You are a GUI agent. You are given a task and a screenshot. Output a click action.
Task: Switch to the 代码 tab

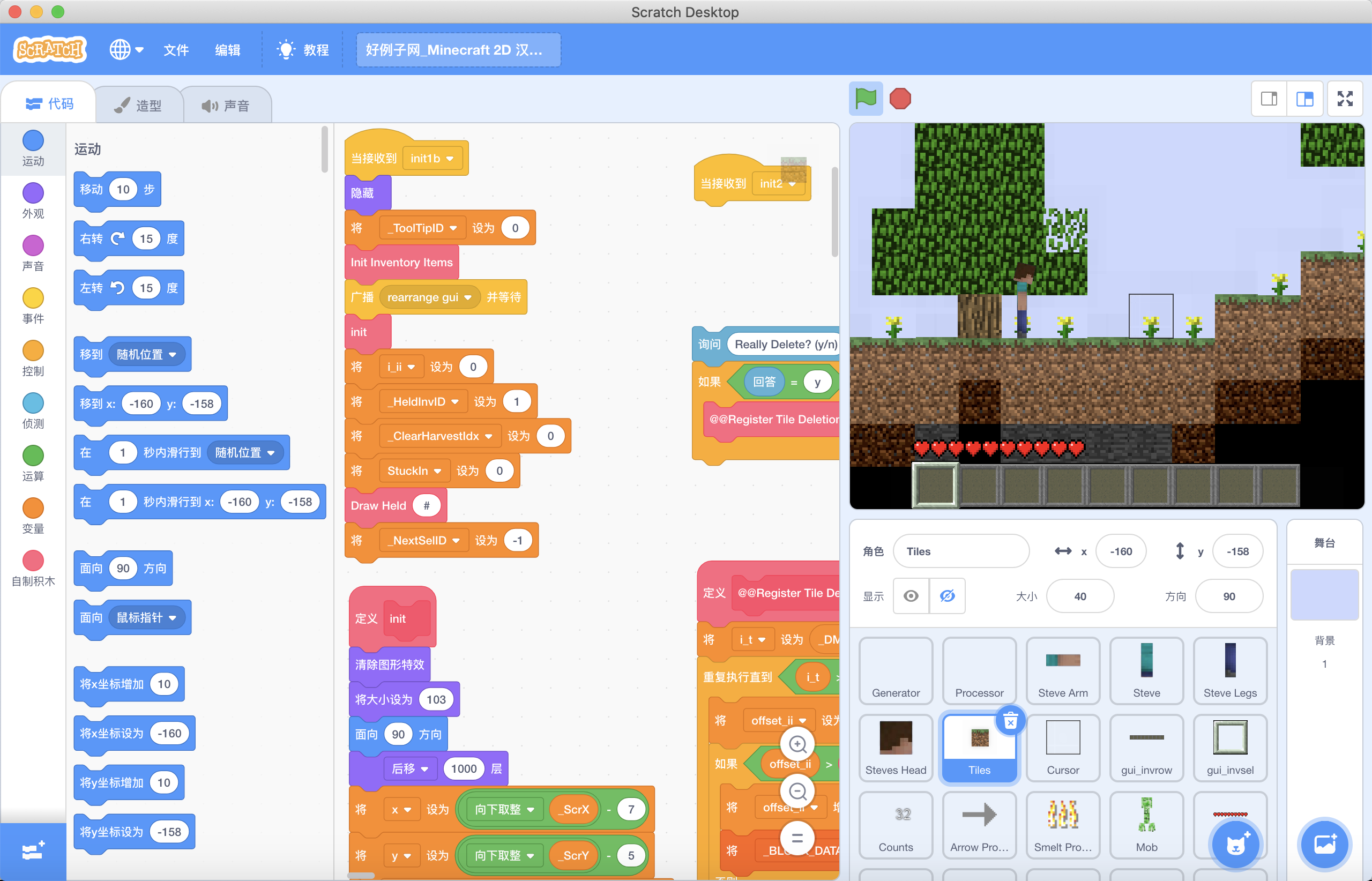click(49, 103)
